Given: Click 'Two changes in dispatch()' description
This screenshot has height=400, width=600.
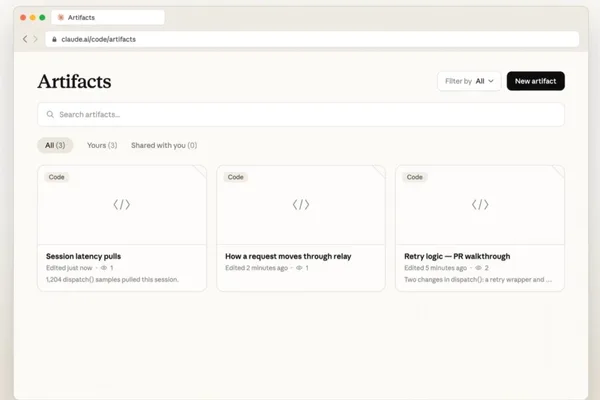Looking at the screenshot, I should pos(478,279).
